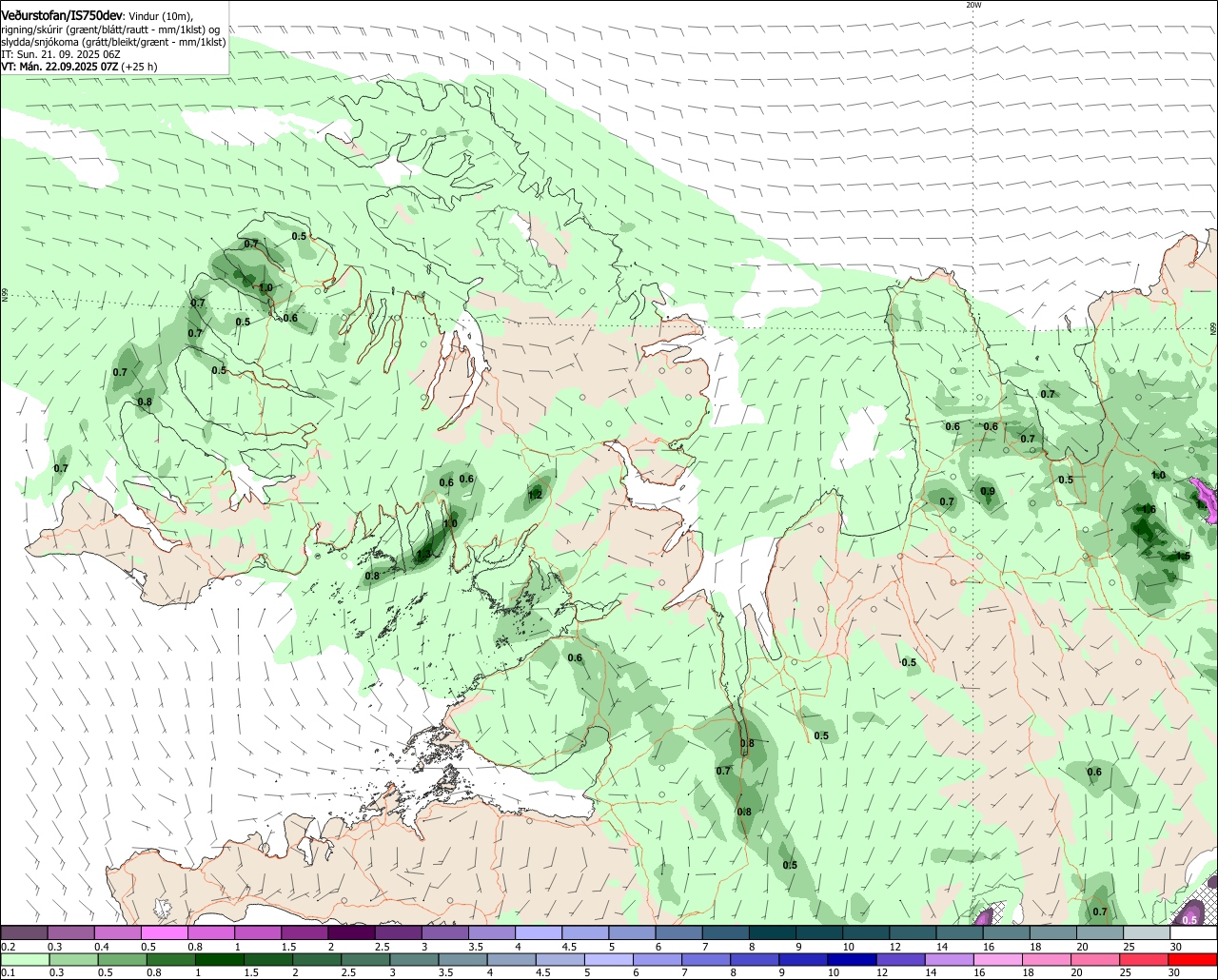Select the IT: Sun. 21. 09. 2025 06Z line
This screenshot has width=1218, height=980.
click(61, 54)
